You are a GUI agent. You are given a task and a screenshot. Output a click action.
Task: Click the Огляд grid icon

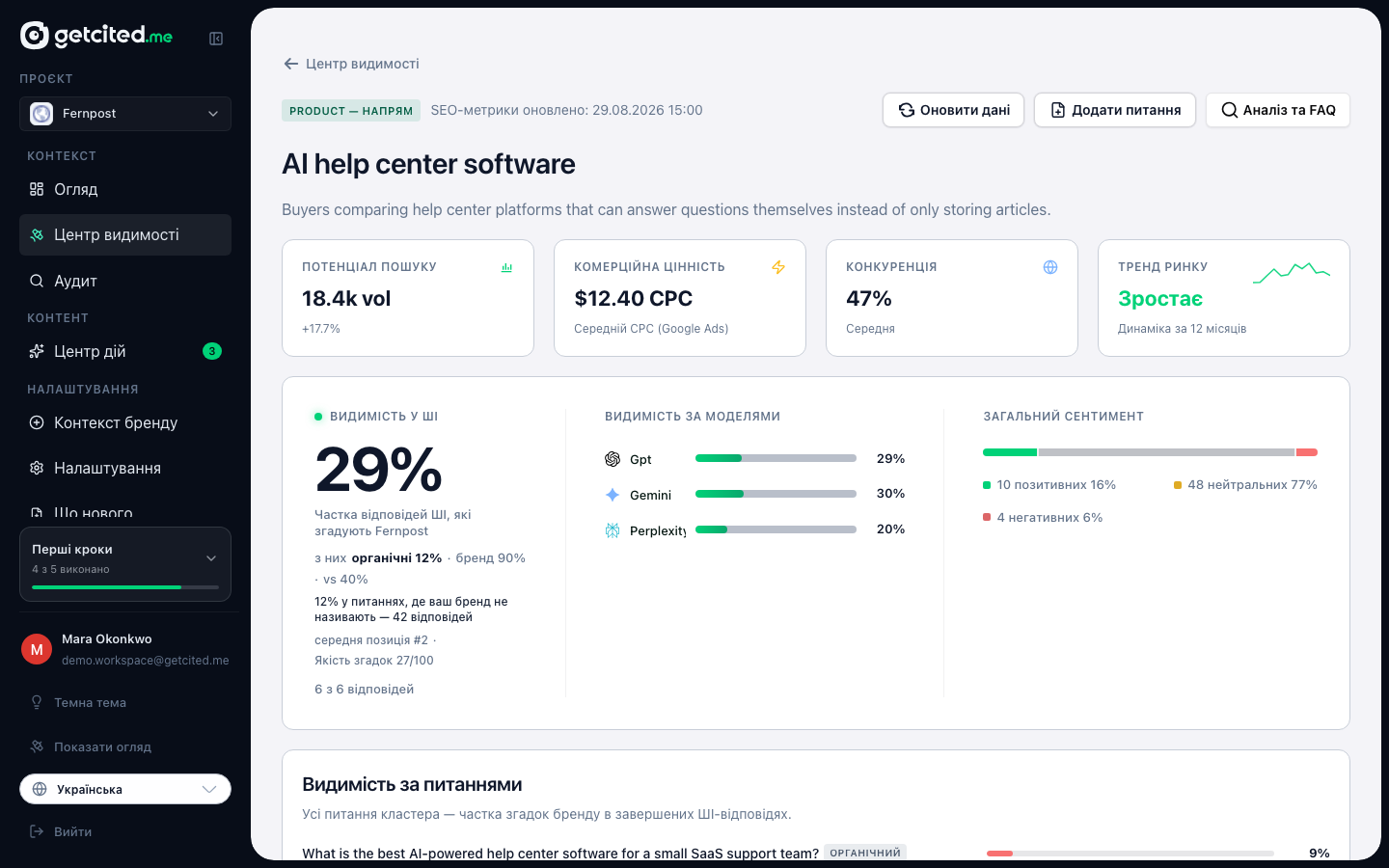[37, 189]
